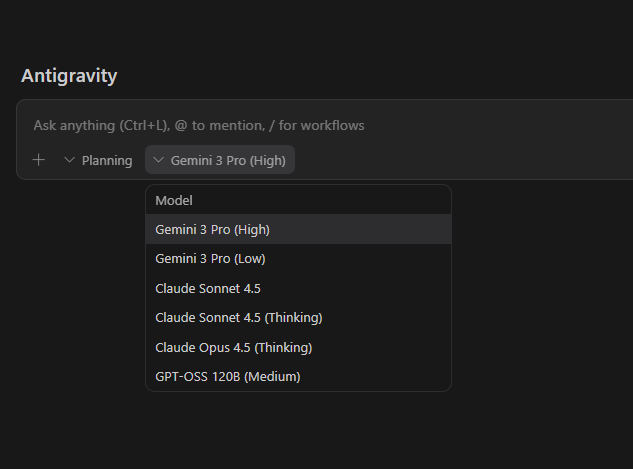Collapse the Gemini 3 Pro (High) model selector
Viewport: 633px width, 469px height.
pos(220,160)
